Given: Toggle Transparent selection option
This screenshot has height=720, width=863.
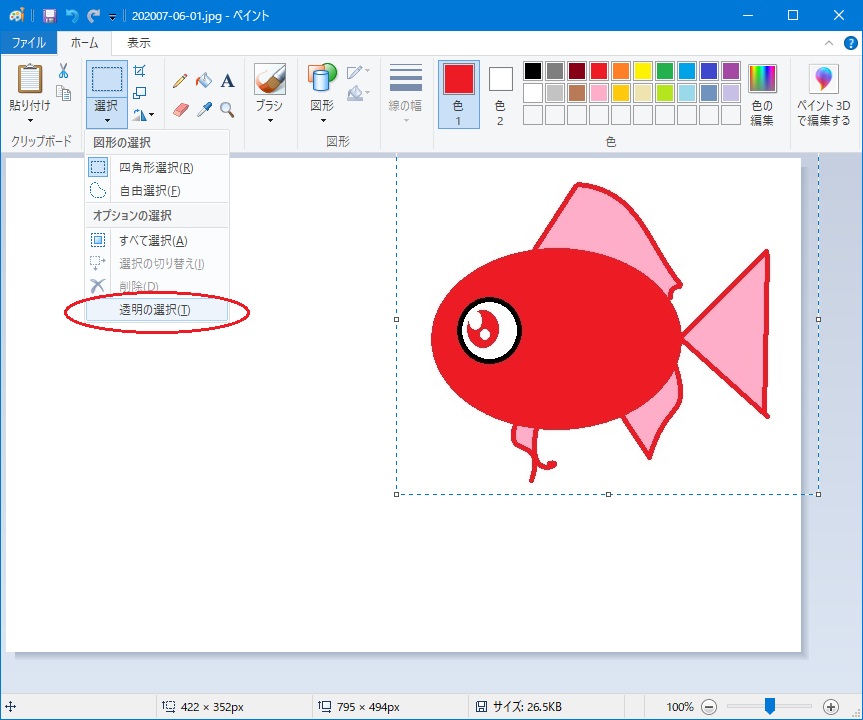Looking at the screenshot, I should coord(157,310).
